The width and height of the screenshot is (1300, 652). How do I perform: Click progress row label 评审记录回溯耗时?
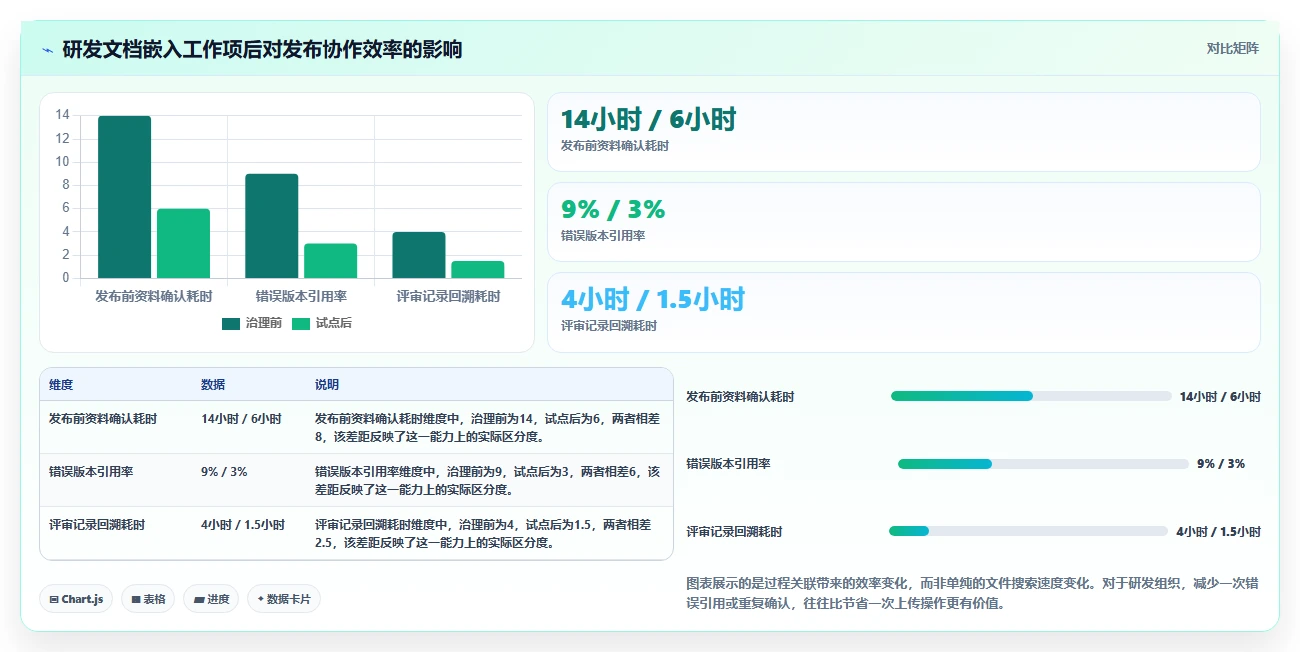(734, 532)
